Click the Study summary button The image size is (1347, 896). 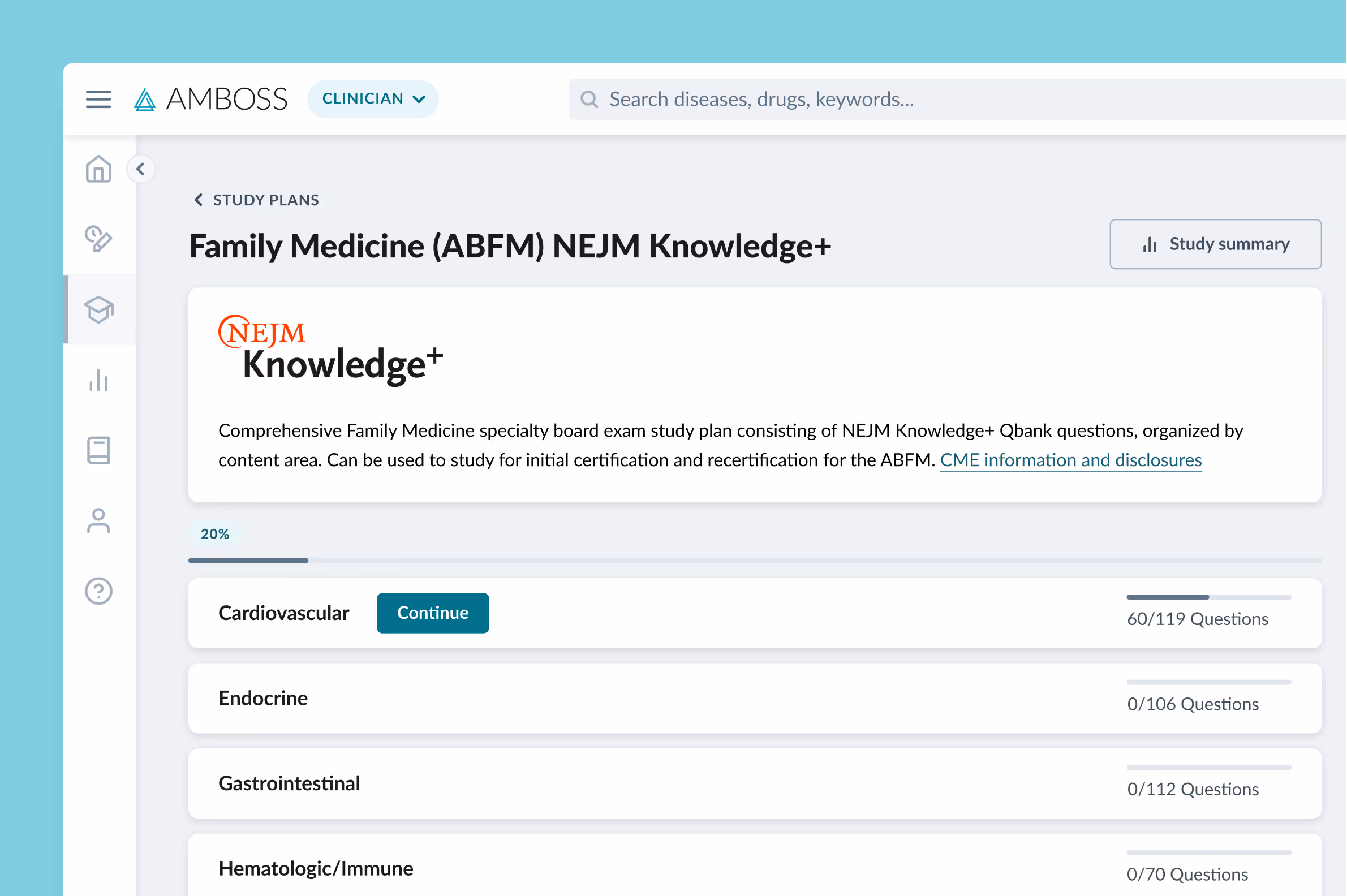pyautogui.click(x=1216, y=244)
